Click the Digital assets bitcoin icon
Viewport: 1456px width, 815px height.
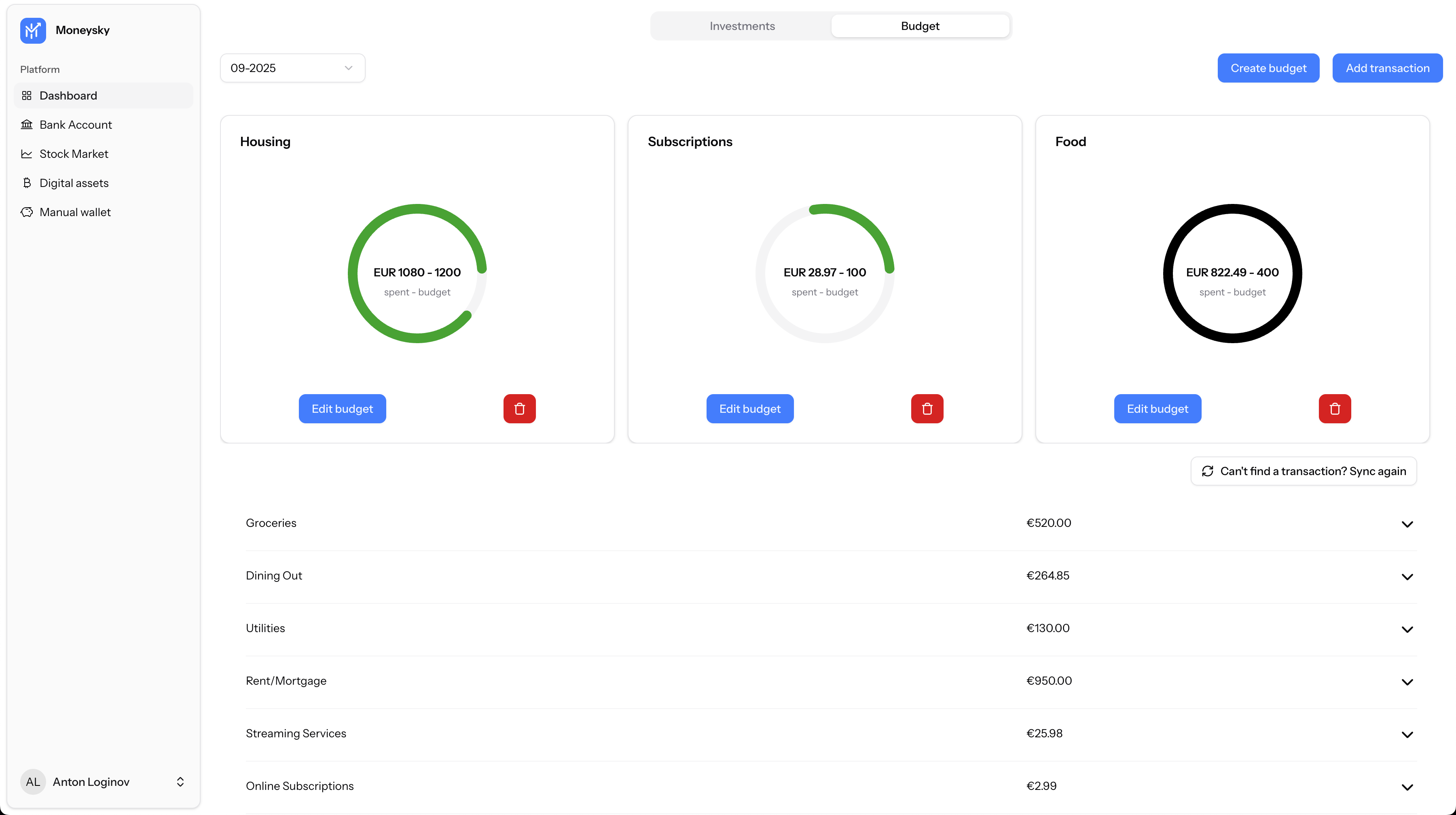pyautogui.click(x=27, y=183)
